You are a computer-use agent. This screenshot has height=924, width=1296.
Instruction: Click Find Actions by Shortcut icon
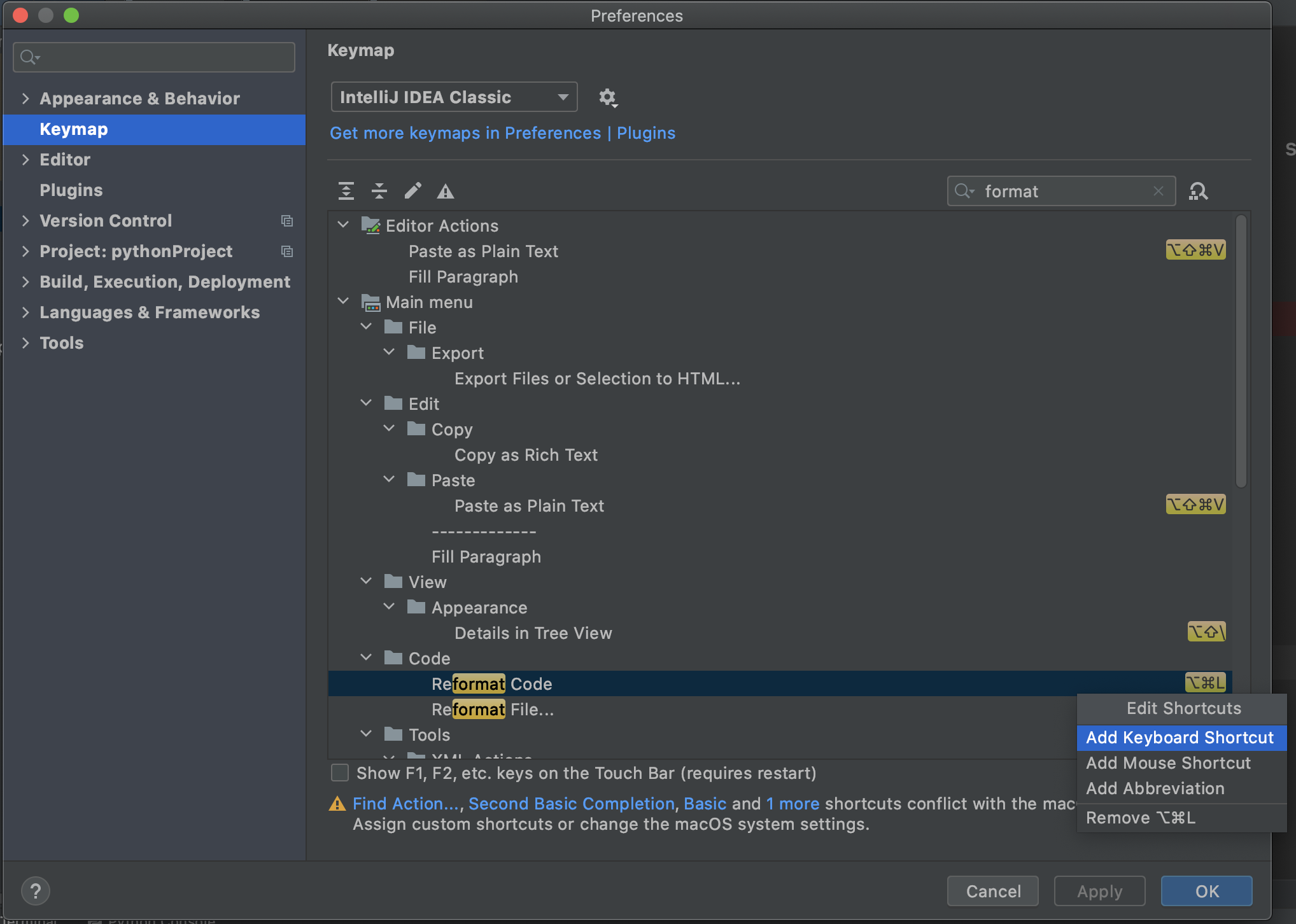pos(1198,191)
